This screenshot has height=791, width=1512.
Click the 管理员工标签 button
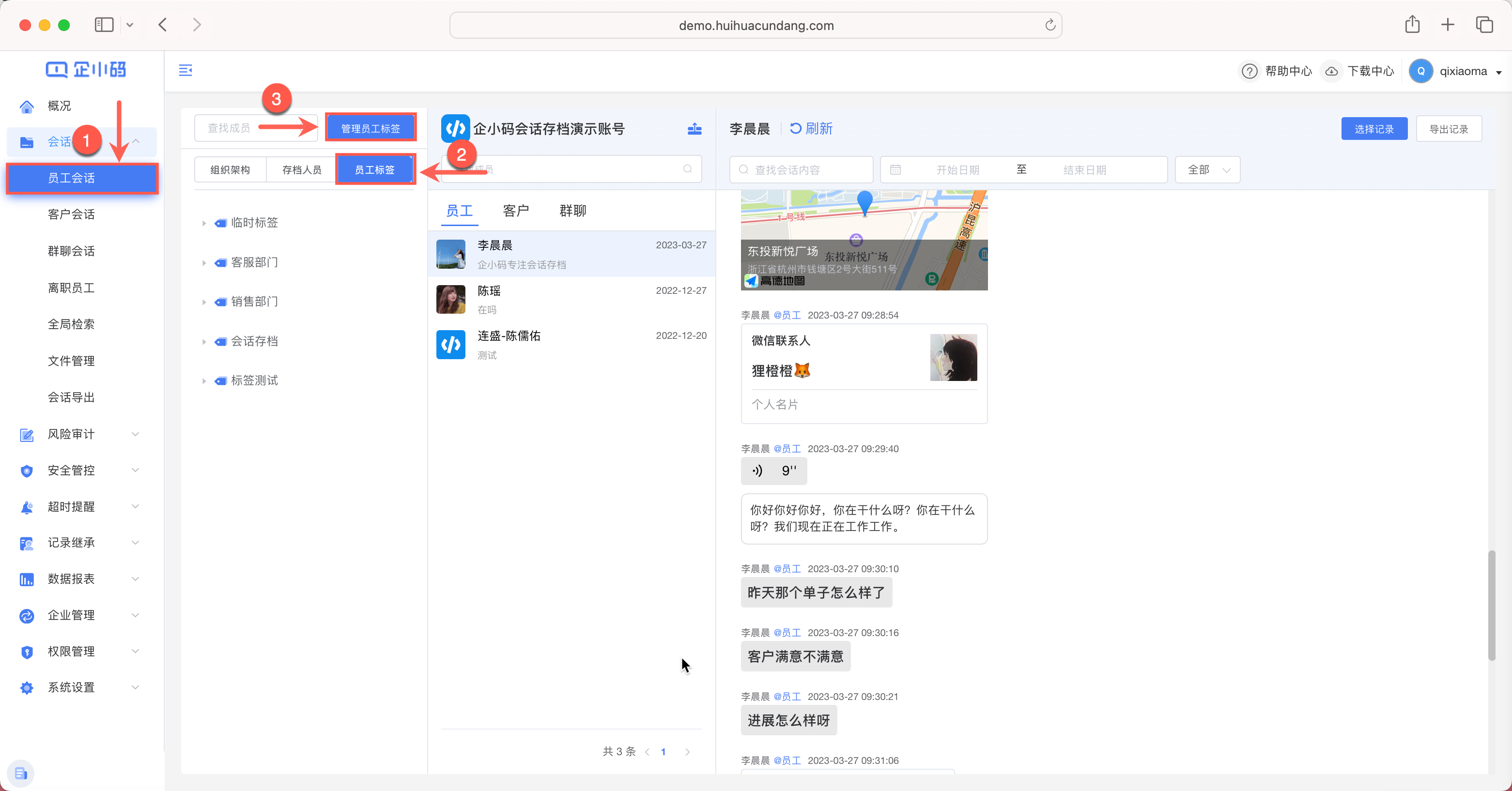(x=370, y=128)
